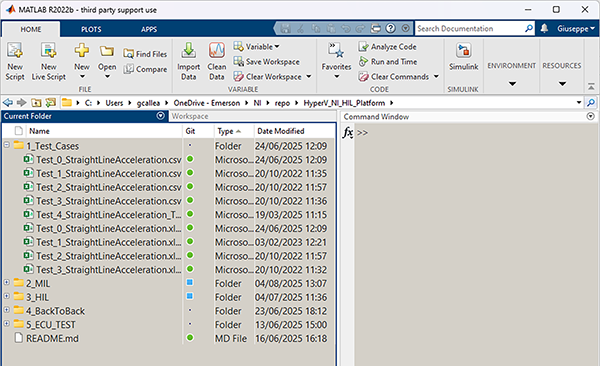
Task: Click the Undo icon in quick access toolbar
Action: 346,28
